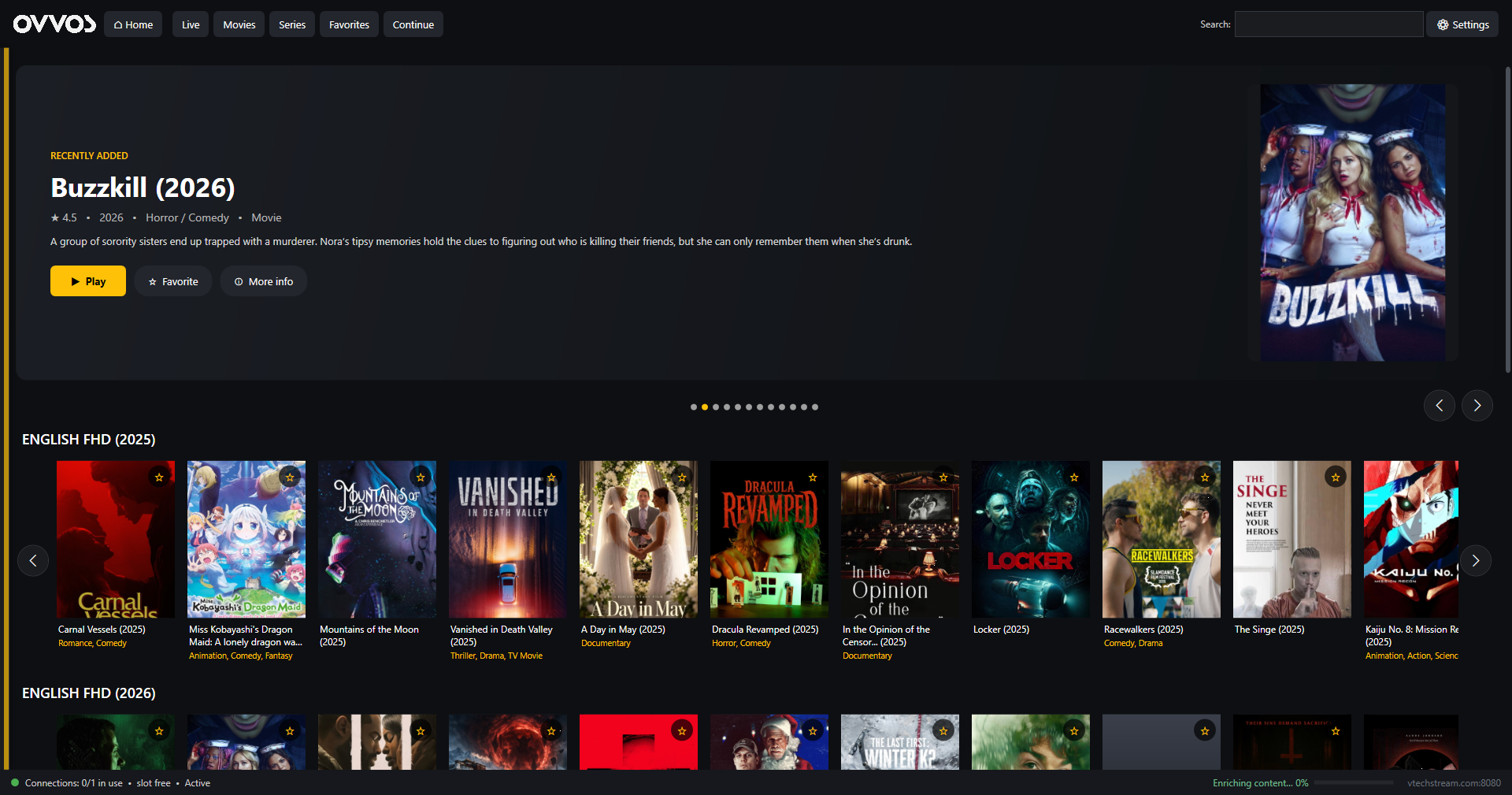Open Settings
Screen dimensions: 1512x795
click(x=1462, y=24)
